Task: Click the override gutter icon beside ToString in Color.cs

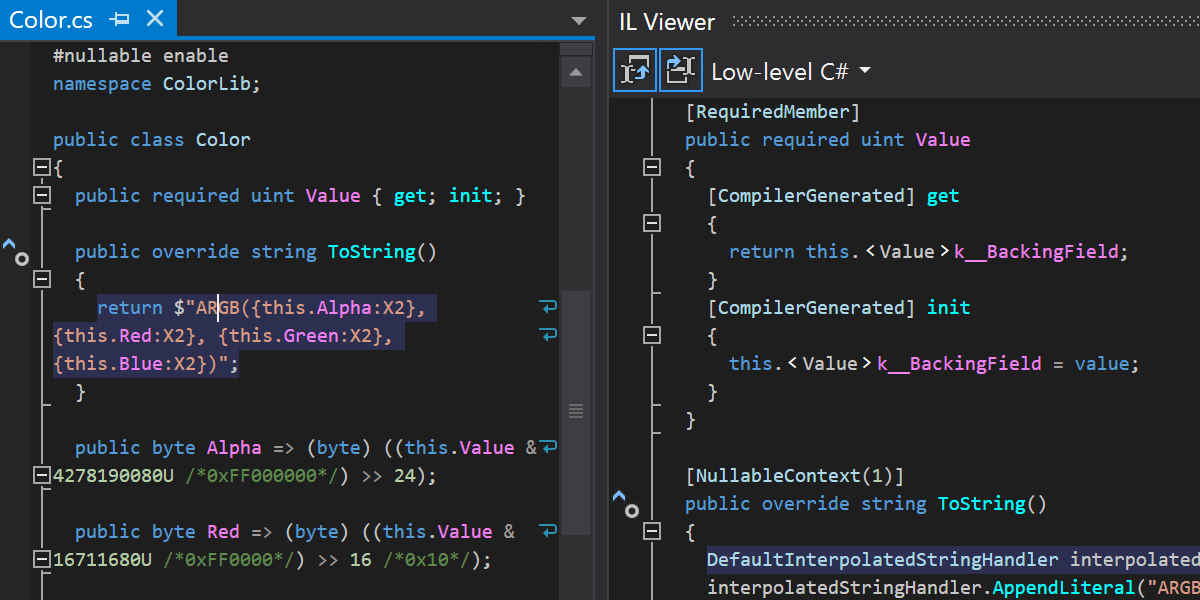Action: (x=15, y=251)
